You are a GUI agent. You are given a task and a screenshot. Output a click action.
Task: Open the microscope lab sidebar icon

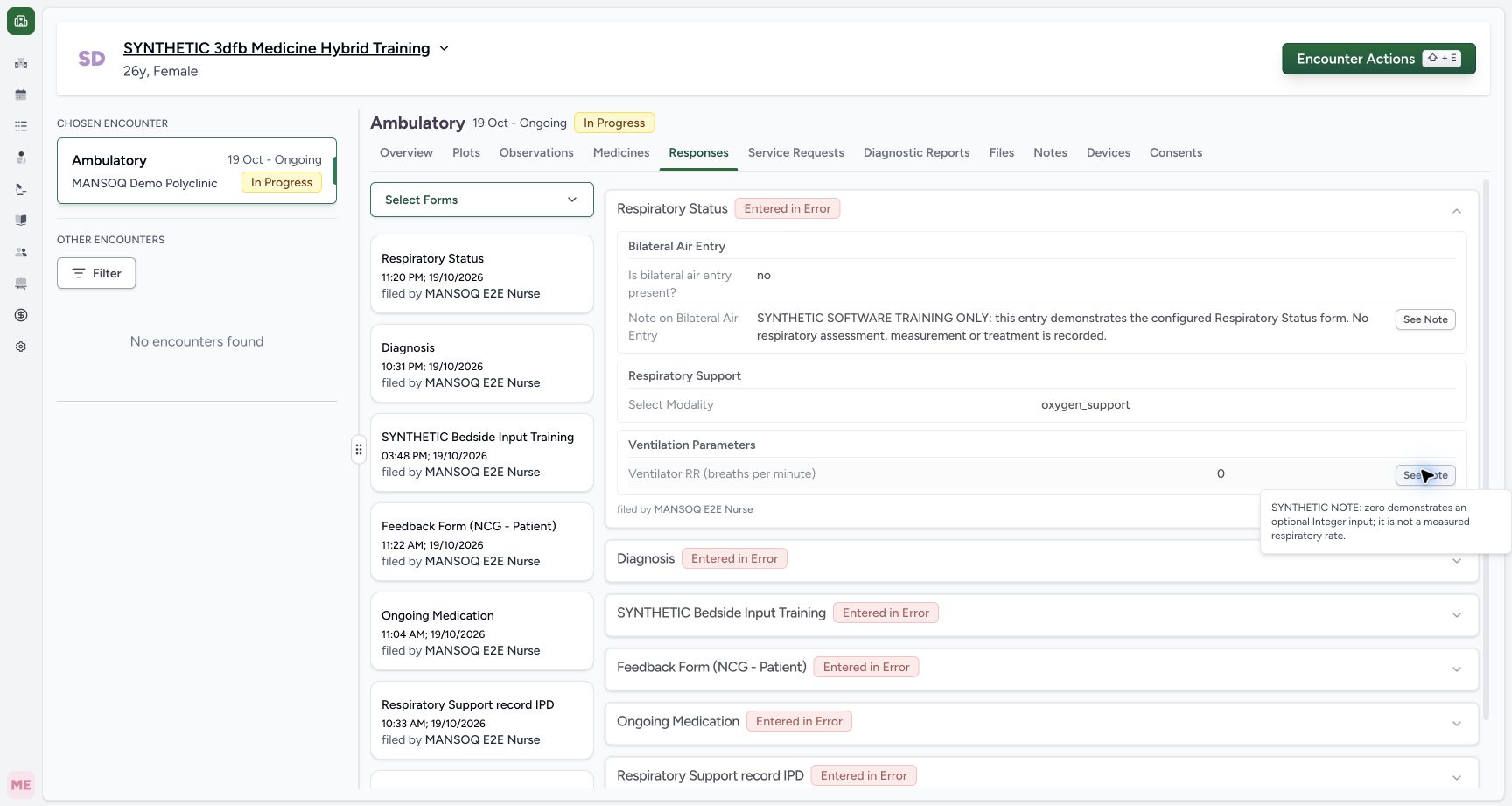click(x=21, y=189)
